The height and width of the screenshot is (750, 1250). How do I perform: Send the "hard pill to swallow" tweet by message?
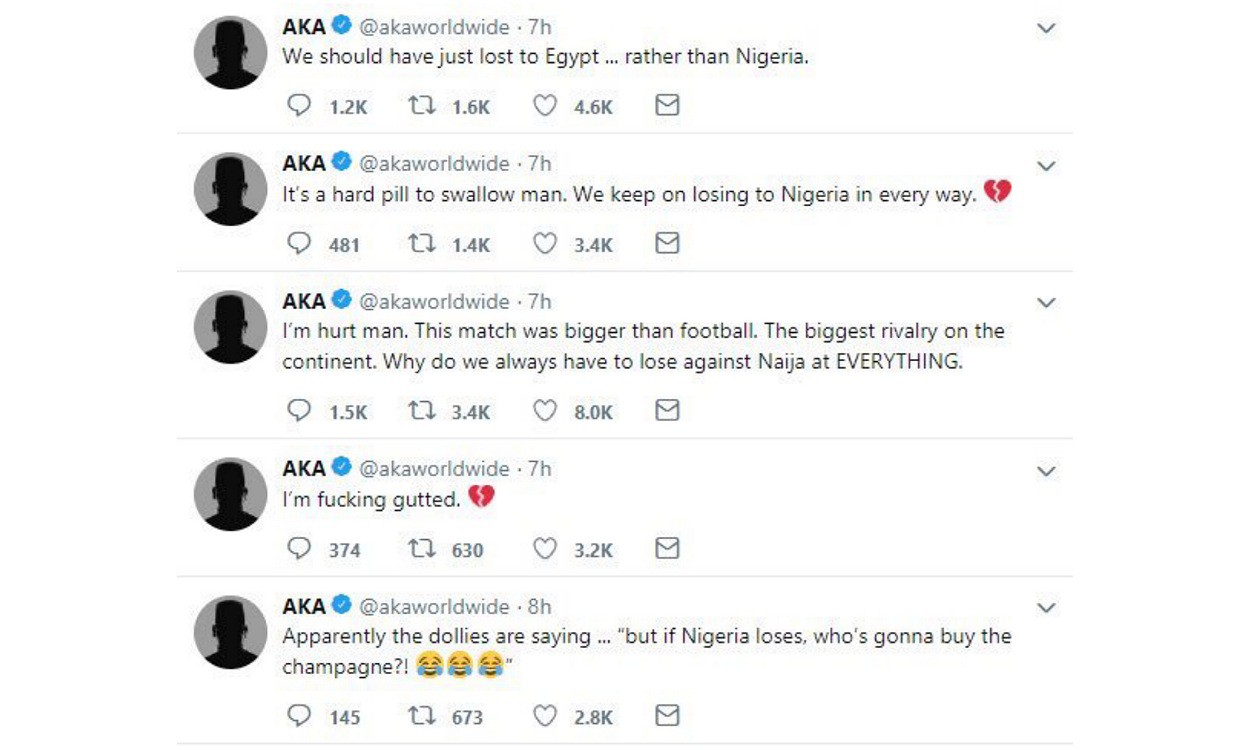pyautogui.click(x=667, y=243)
